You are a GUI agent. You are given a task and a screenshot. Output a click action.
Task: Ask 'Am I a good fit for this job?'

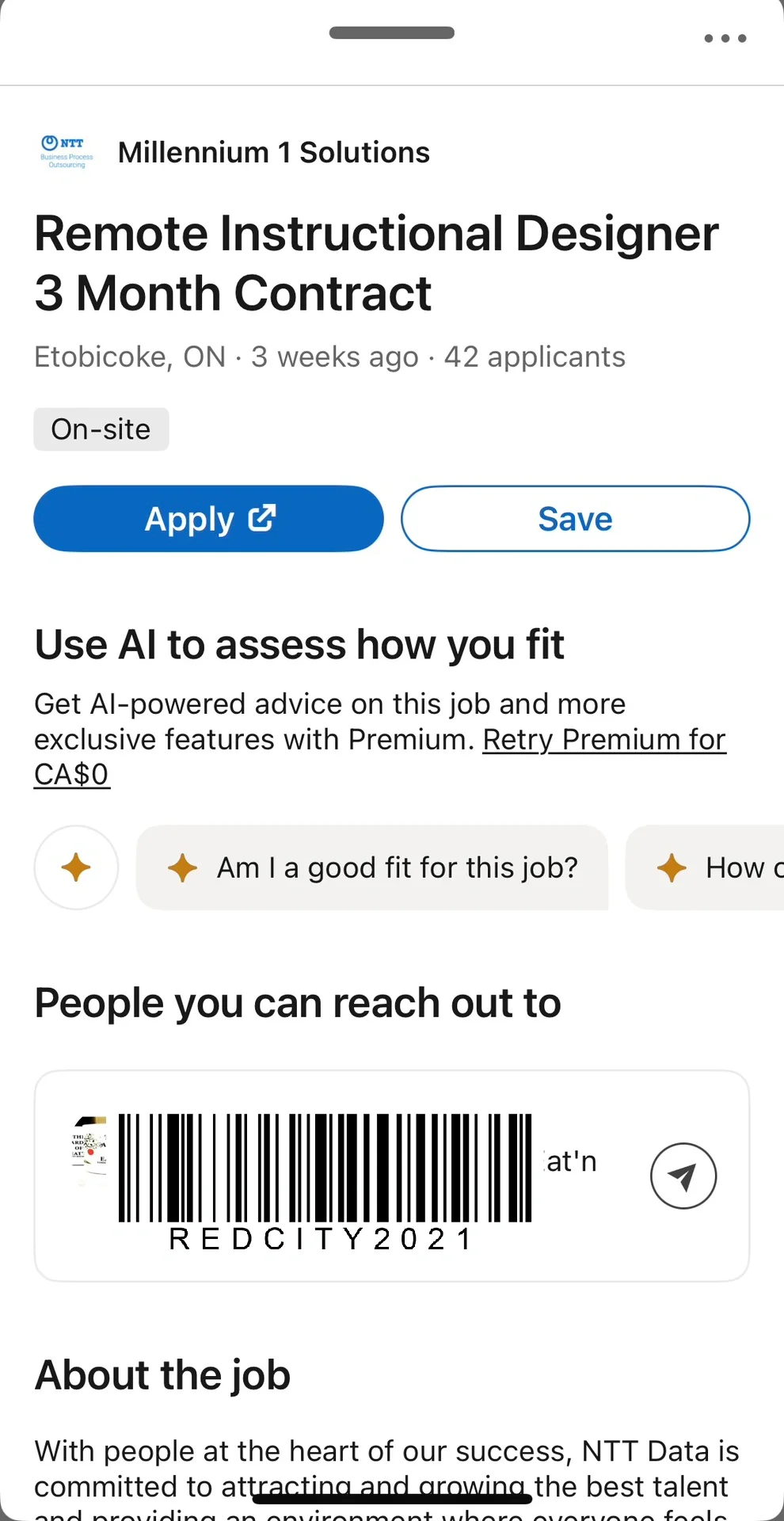372,867
